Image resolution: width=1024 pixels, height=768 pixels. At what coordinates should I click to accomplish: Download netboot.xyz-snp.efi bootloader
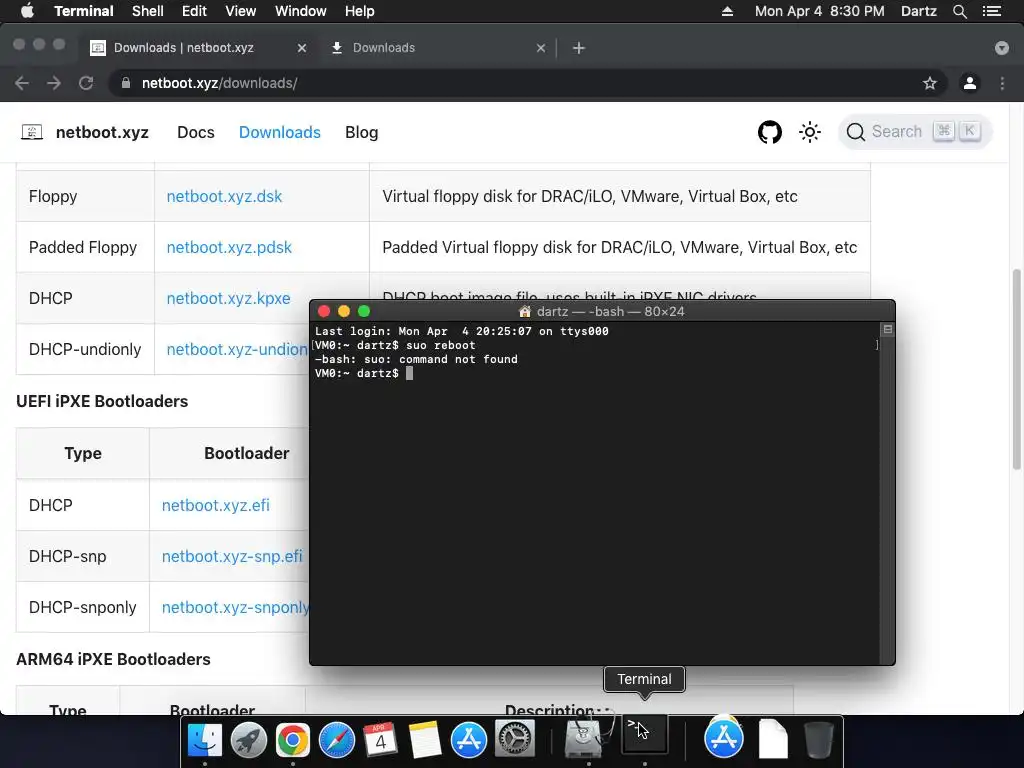coord(232,556)
